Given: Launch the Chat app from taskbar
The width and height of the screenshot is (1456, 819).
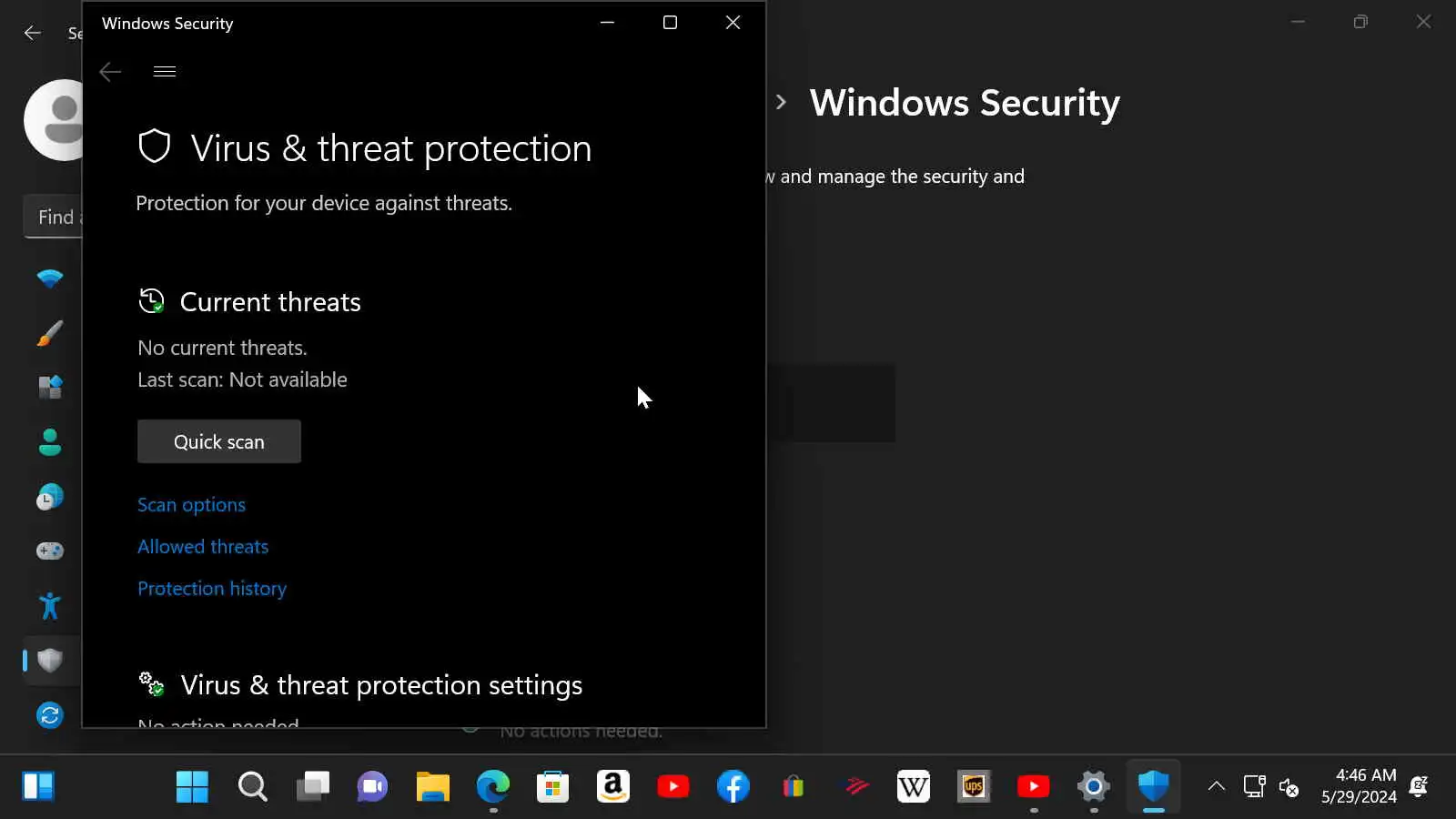Looking at the screenshot, I should point(372,786).
